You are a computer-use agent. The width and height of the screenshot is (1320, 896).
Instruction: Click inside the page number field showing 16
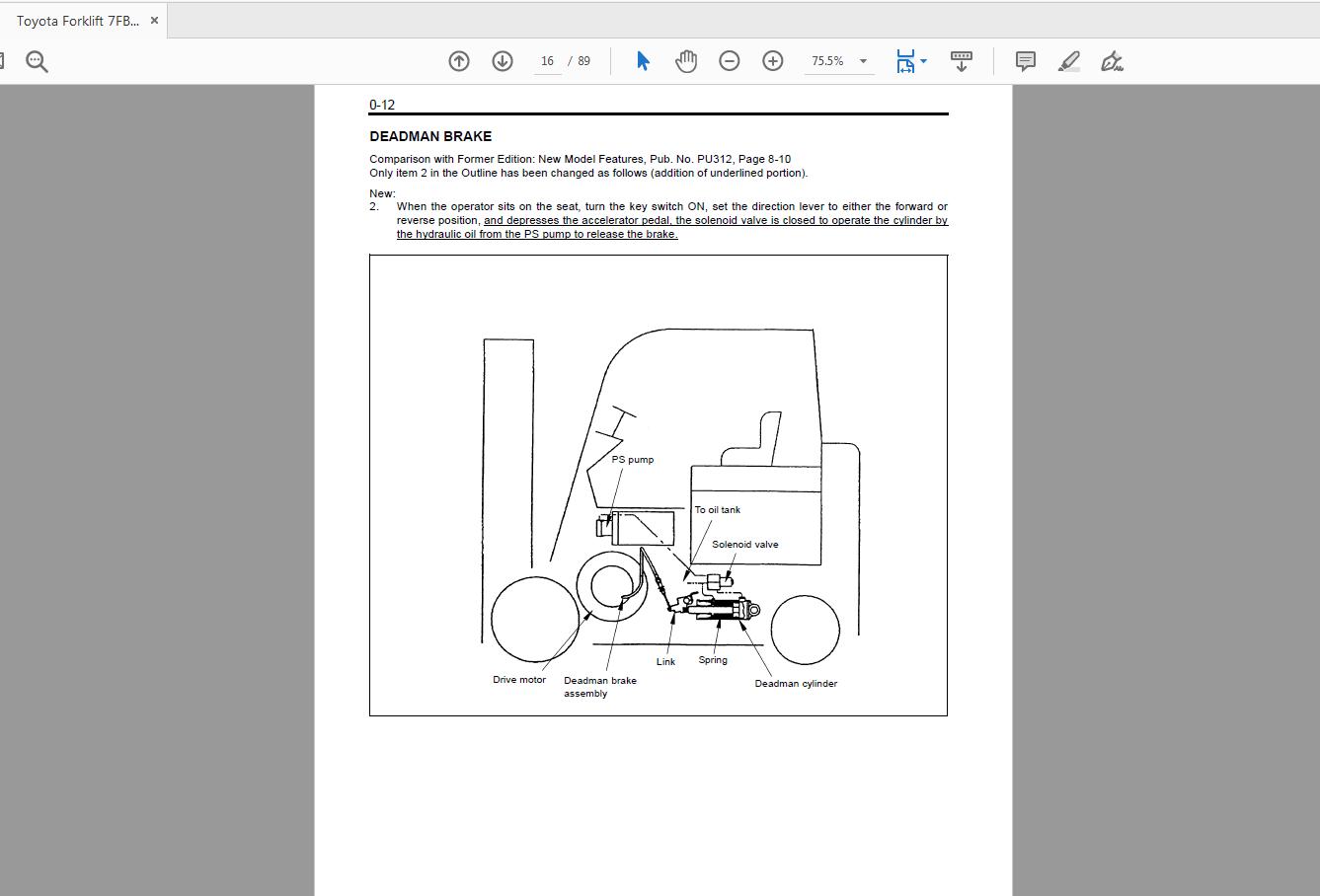tap(546, 60)
